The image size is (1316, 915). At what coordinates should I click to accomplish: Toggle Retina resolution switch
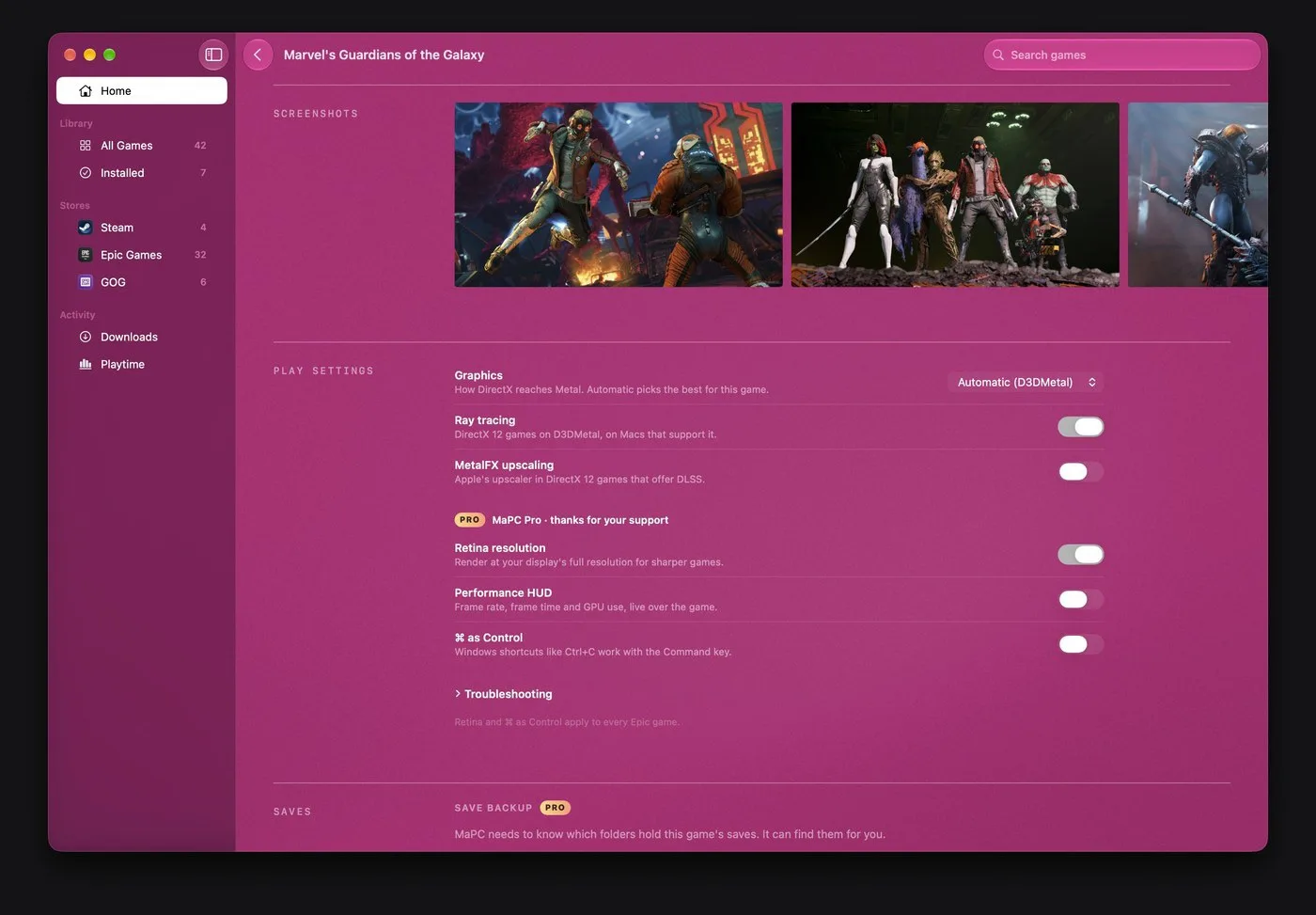coord(1081,555)
